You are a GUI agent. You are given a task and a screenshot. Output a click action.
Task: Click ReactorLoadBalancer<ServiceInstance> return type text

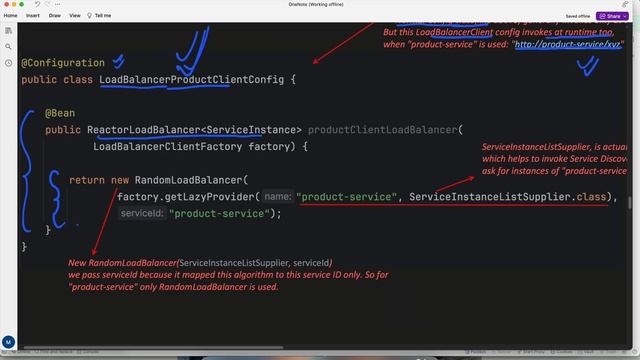(x=194, y=130)
